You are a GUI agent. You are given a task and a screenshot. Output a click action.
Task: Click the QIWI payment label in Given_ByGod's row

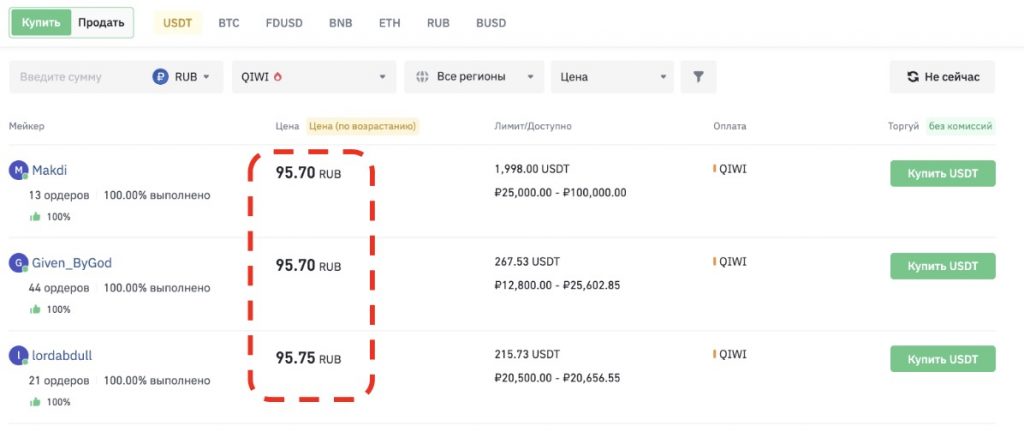(x=732, y=262)
